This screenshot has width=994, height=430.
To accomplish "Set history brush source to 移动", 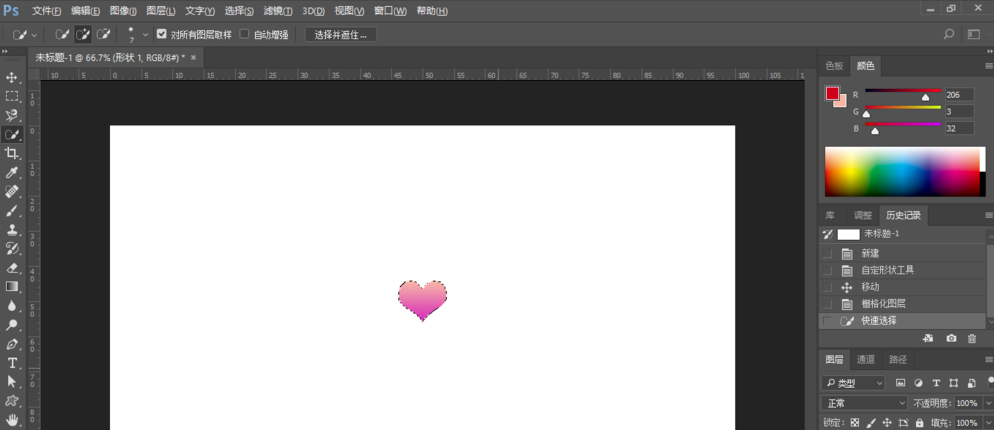I will [827, 287].
